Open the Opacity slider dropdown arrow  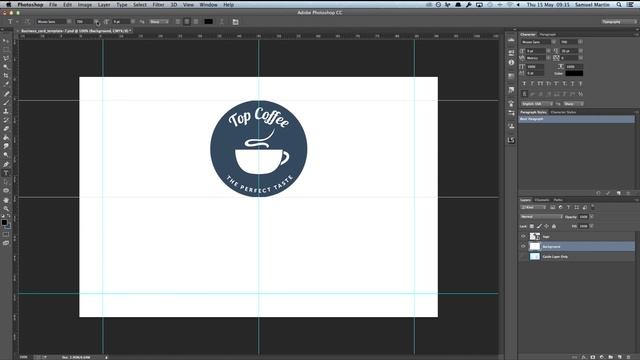pyautogui.click(x=591, y=217)
